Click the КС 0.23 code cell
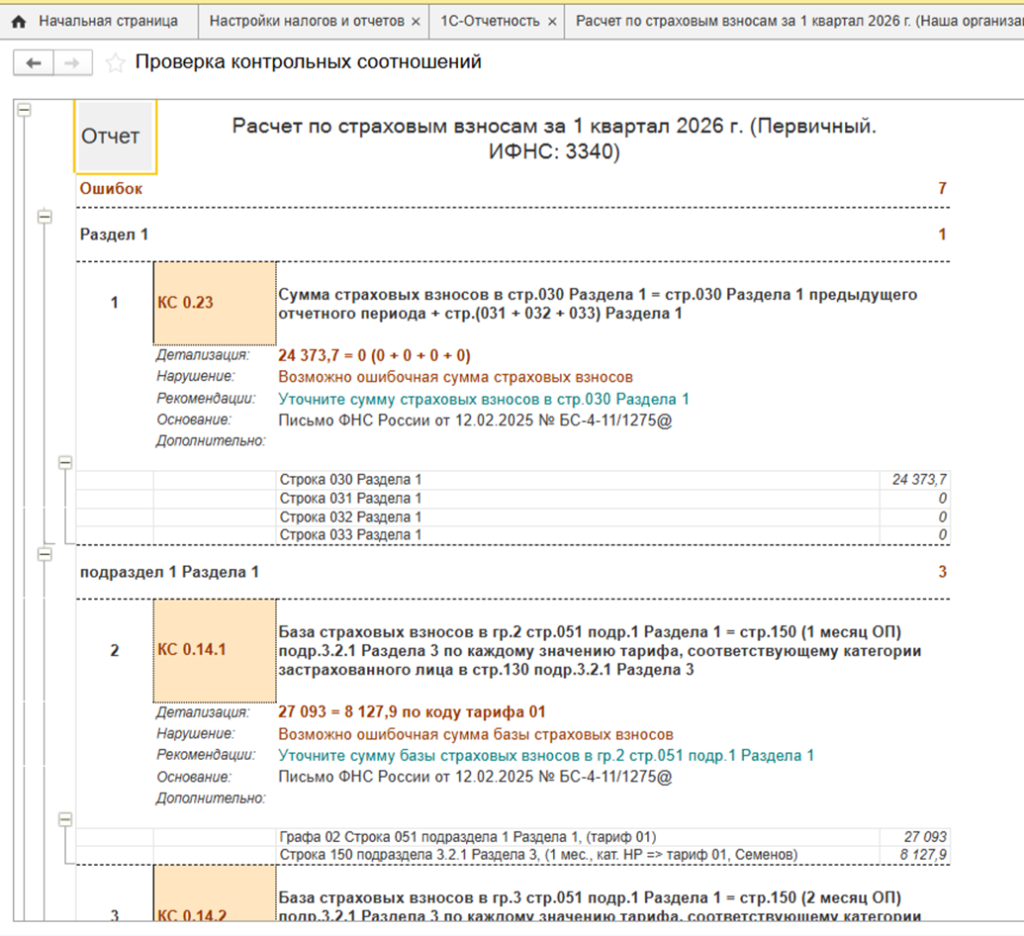The height and width of the screenshot is (936, 1024). (x=215, y=301)
